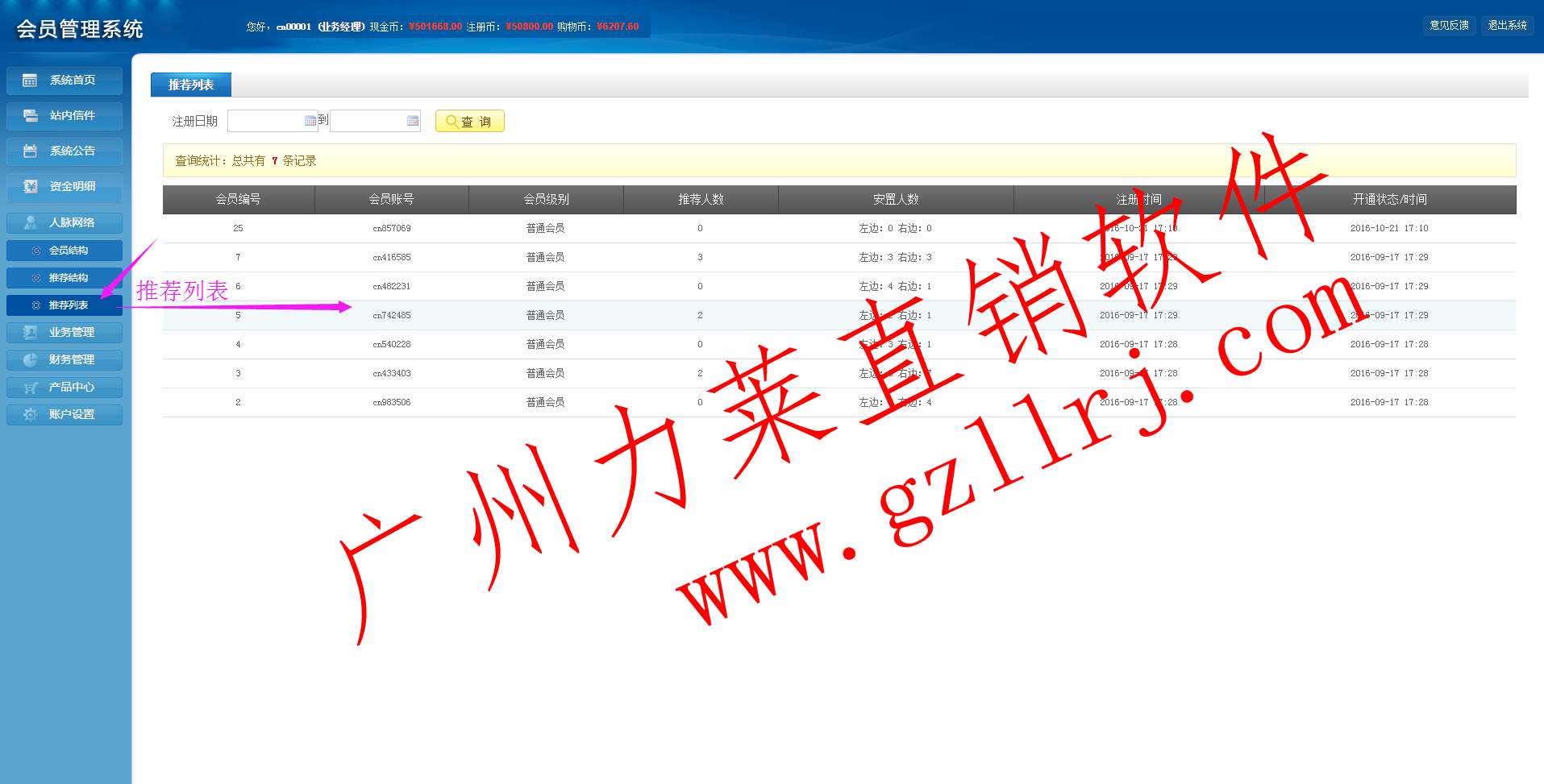1544x784 pixels.
Task: Click 普通会员 level in cn983506 row
Action: coord(545,403)
